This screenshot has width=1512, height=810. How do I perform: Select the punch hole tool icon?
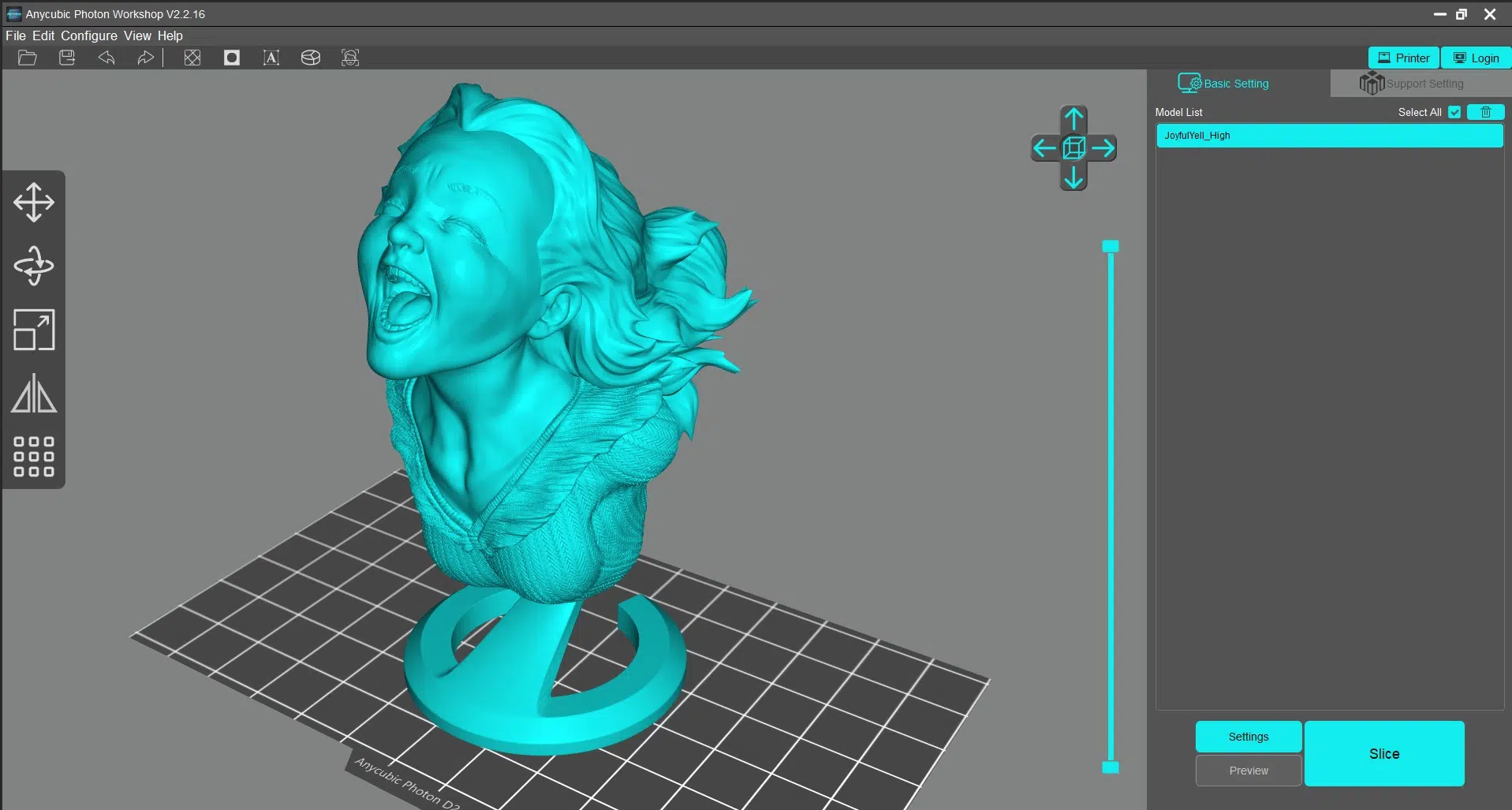click(232, 58)
